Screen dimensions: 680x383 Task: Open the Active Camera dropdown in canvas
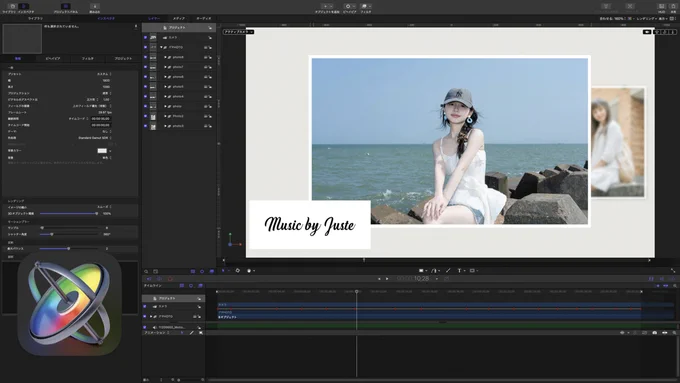(239, 32)
